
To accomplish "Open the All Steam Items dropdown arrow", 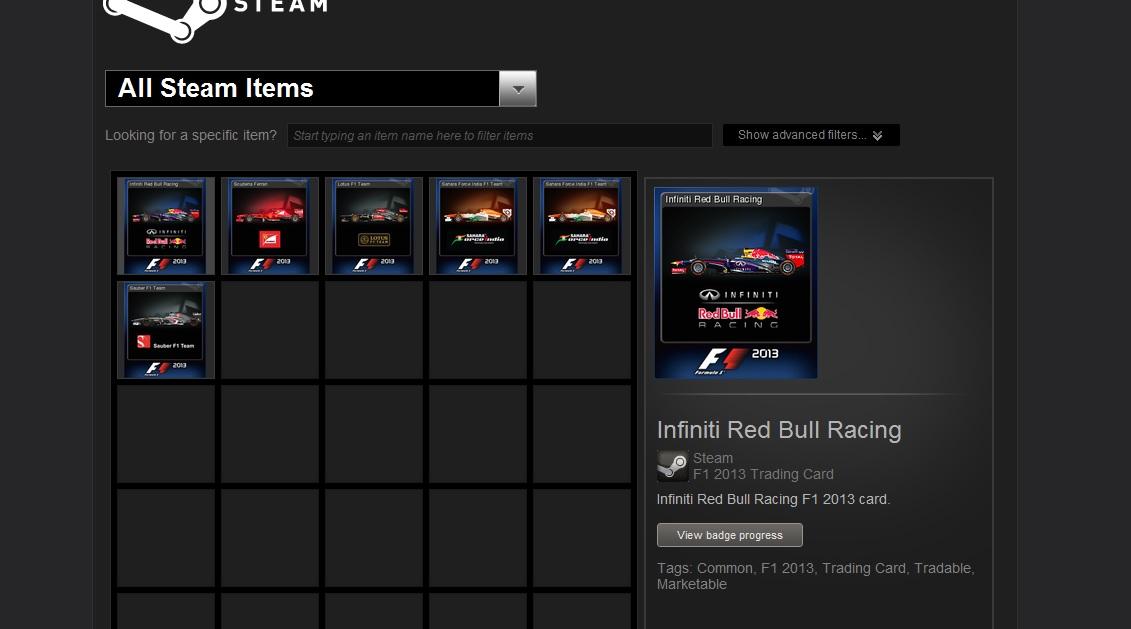I will (x=518, y=89).
